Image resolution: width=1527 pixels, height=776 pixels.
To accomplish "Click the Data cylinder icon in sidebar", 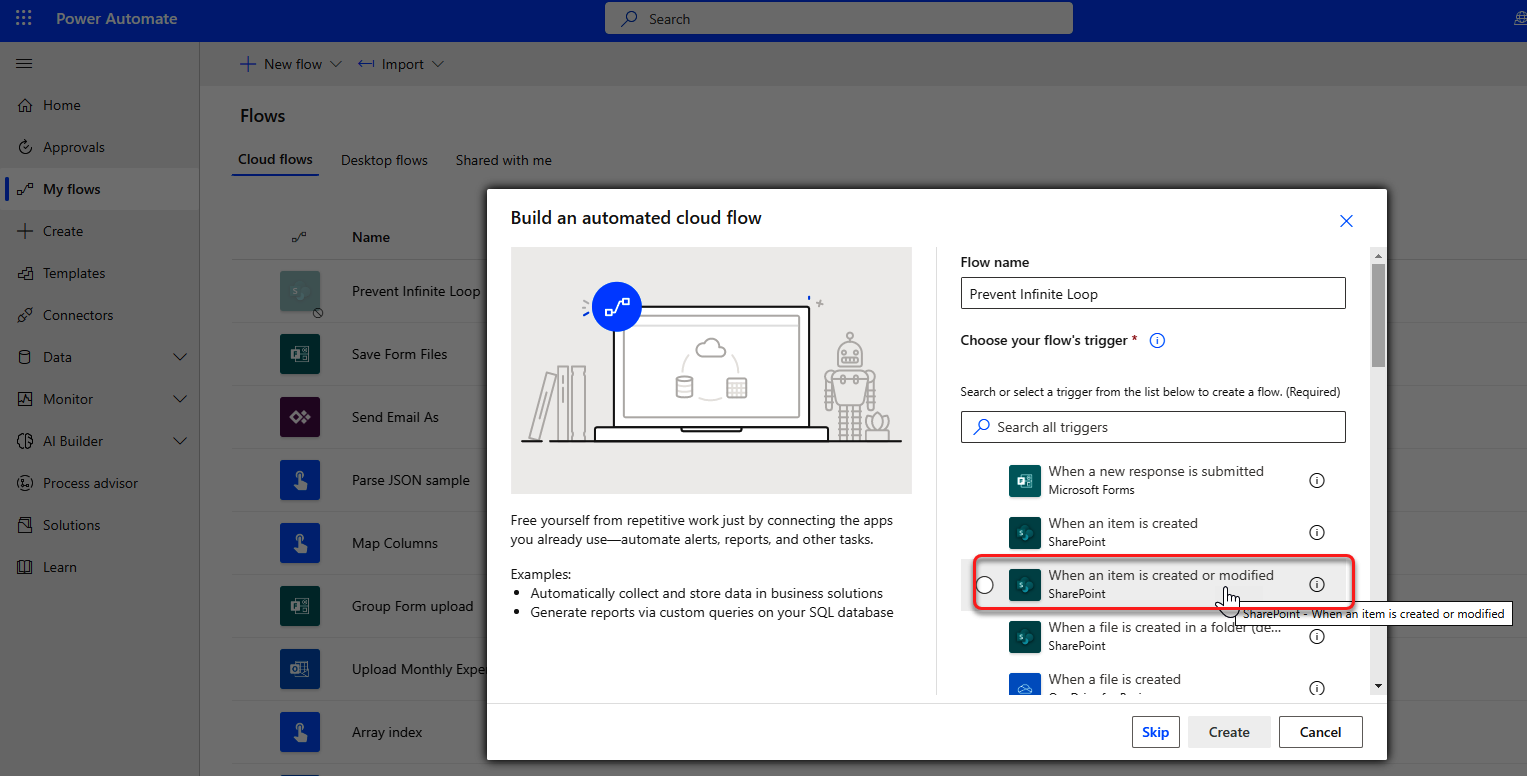I will [x=25, y=357].
